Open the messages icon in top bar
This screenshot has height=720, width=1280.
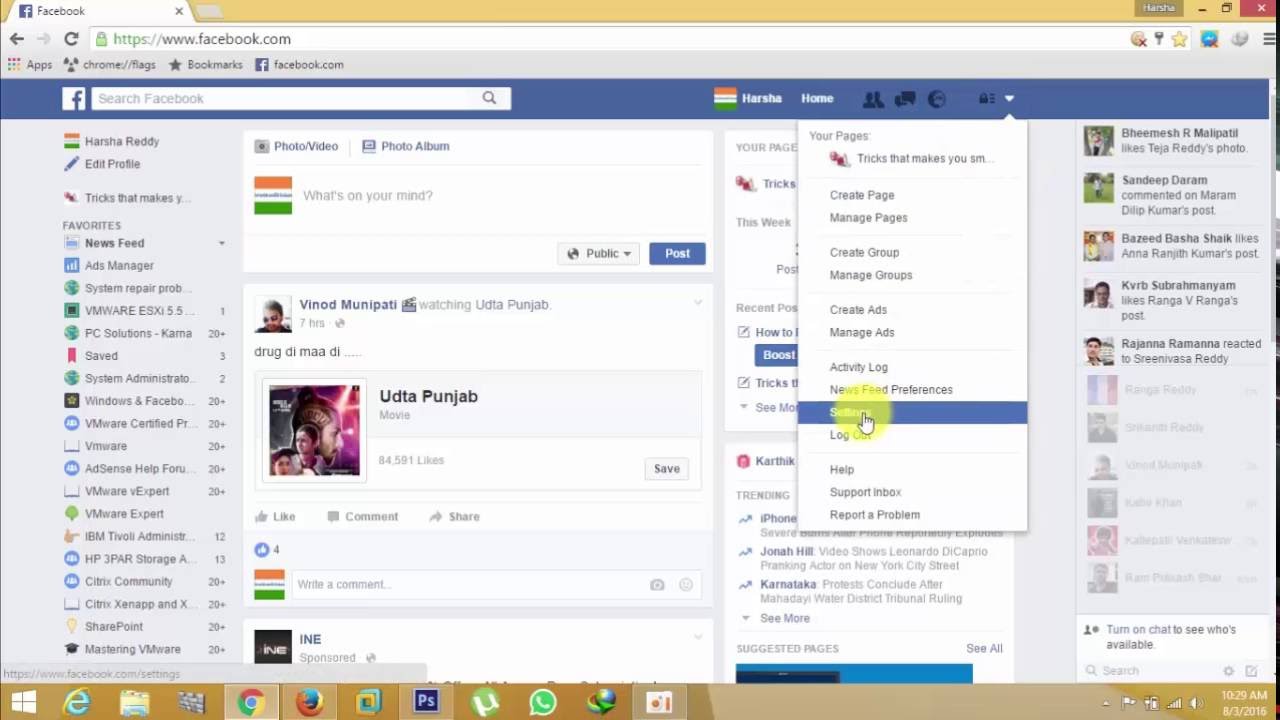coord(905,98)
